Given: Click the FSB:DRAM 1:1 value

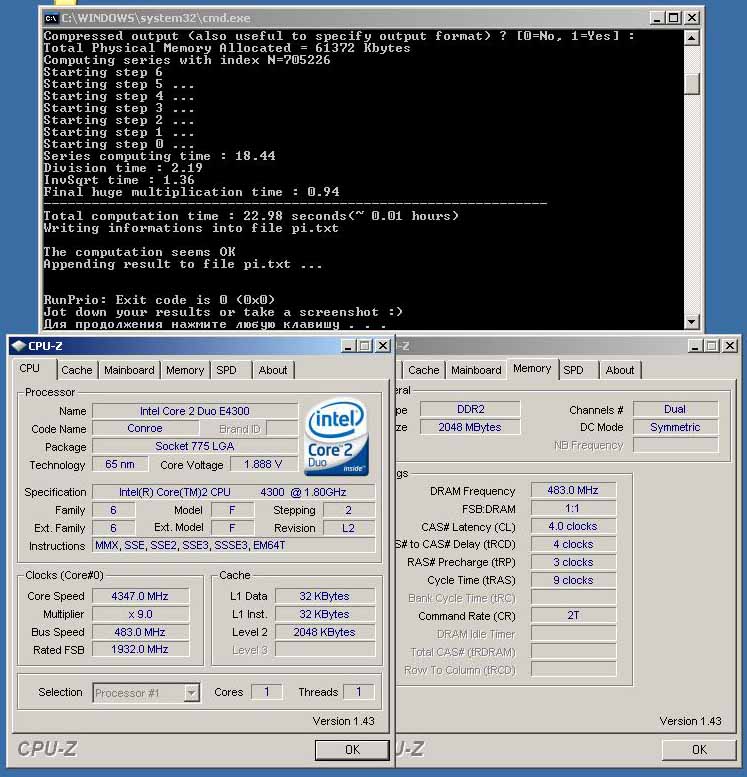Looking at the screenshot, I should (x=573, y=508).
